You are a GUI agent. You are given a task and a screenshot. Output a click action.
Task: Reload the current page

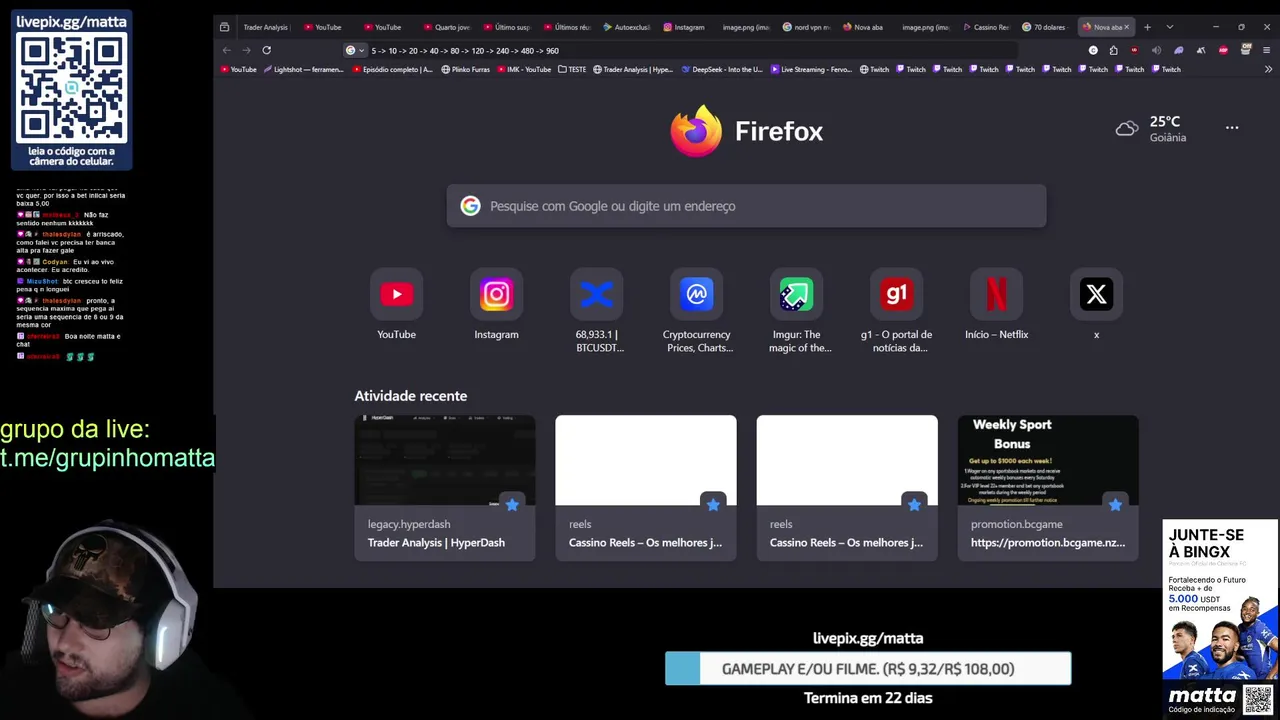click(x=266, y=50)
